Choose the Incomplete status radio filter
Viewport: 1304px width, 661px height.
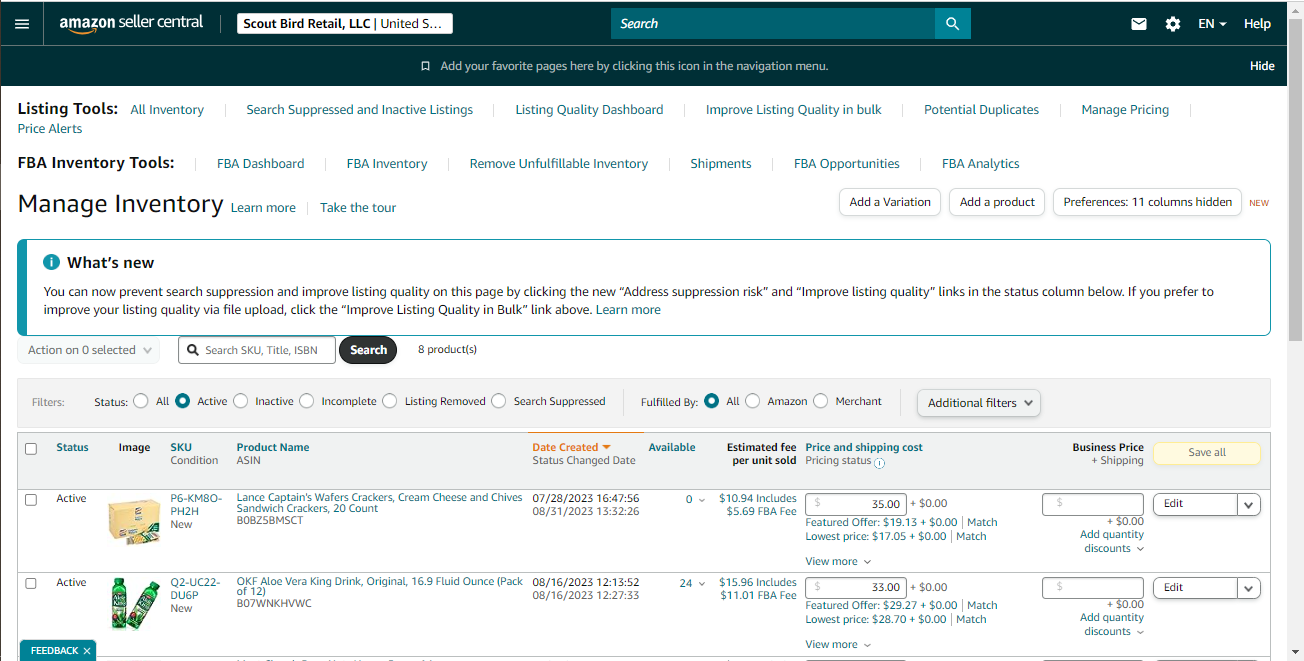[307, 401]
